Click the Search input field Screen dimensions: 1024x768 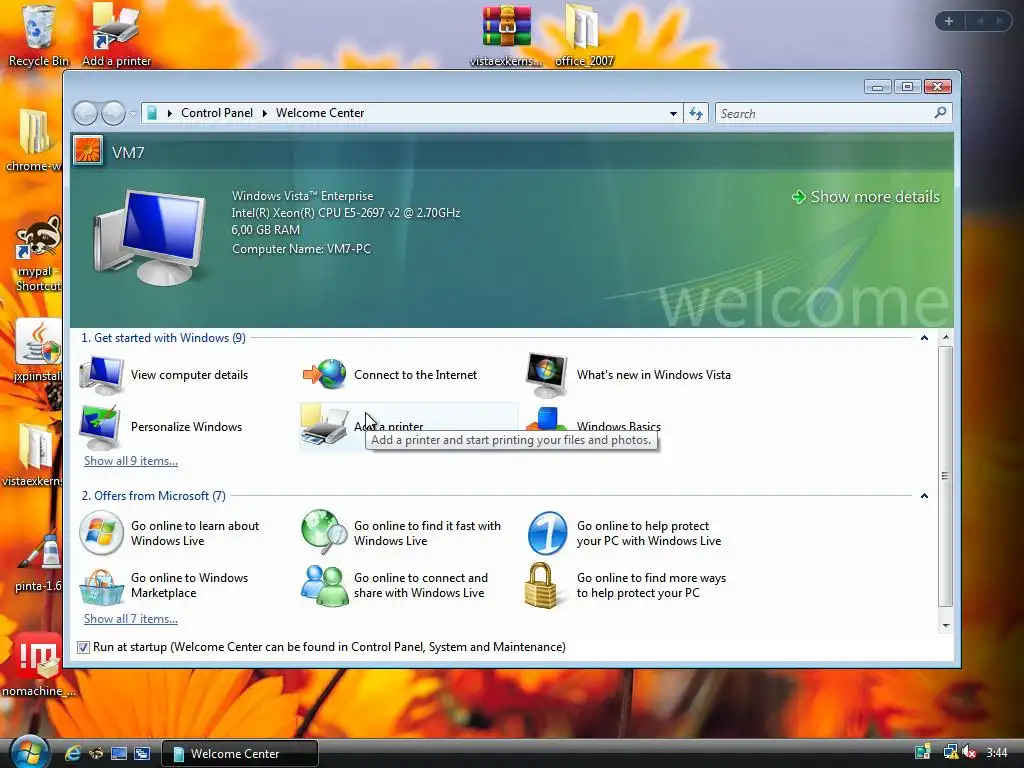(x=823, y=114)
